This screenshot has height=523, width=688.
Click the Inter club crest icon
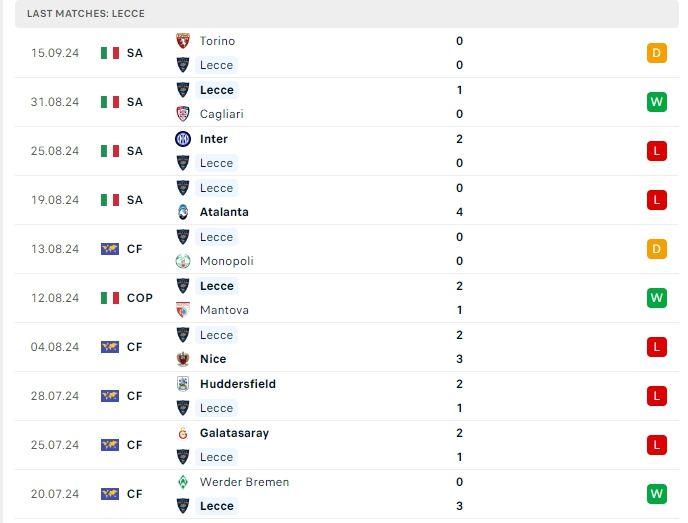[x=183, y=139]
